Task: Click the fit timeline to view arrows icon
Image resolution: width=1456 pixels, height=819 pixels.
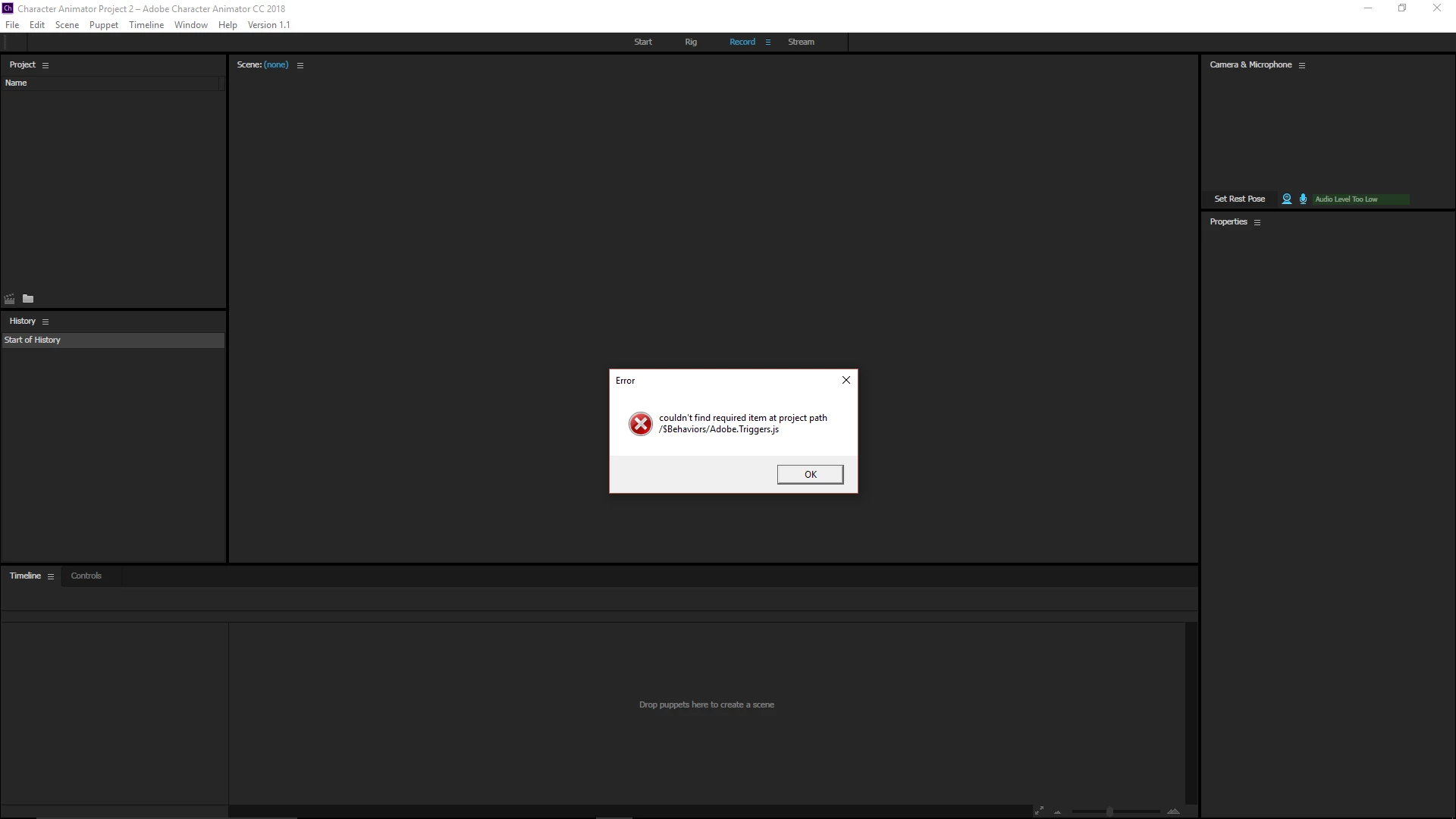Action: (x=1039, y=811)
